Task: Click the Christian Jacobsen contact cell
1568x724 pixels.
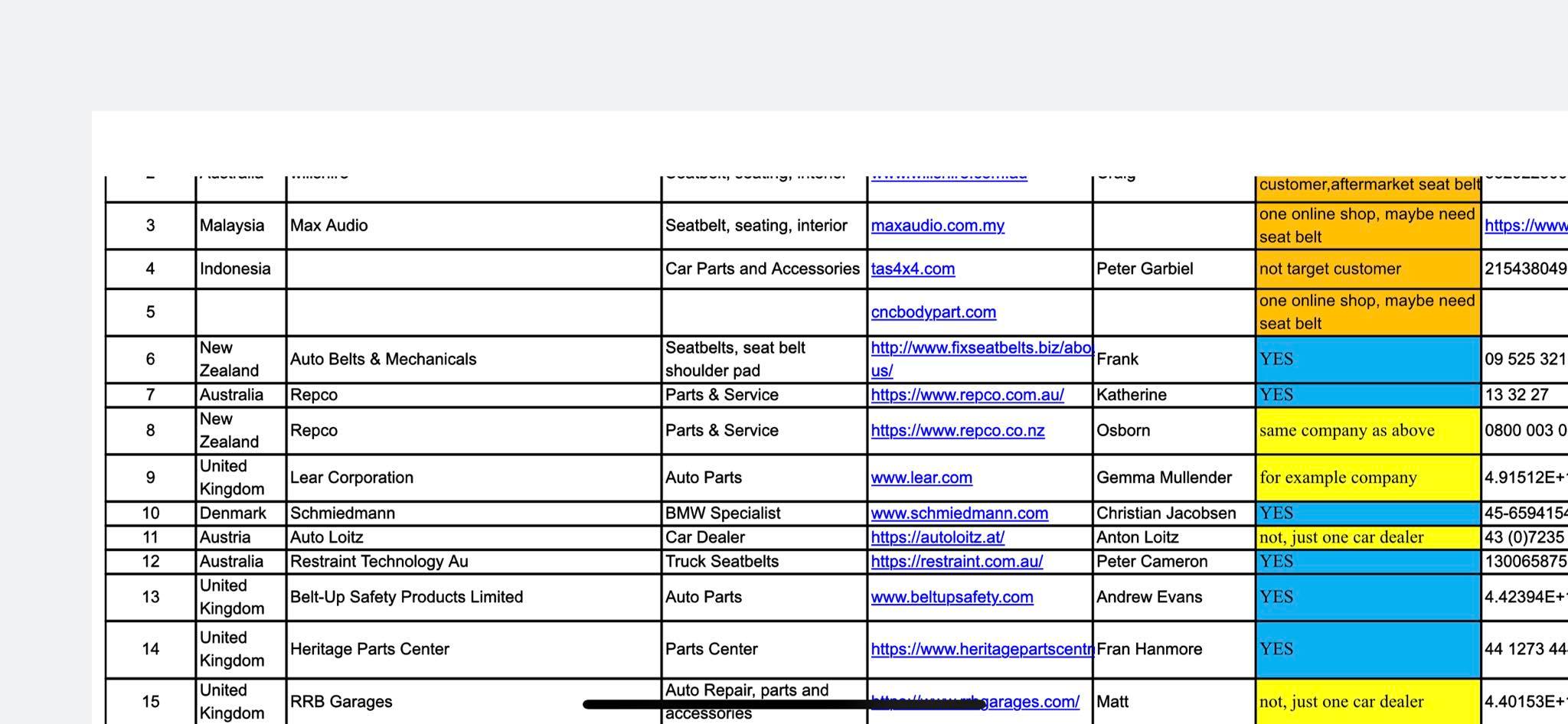Action: point(1174,514)
